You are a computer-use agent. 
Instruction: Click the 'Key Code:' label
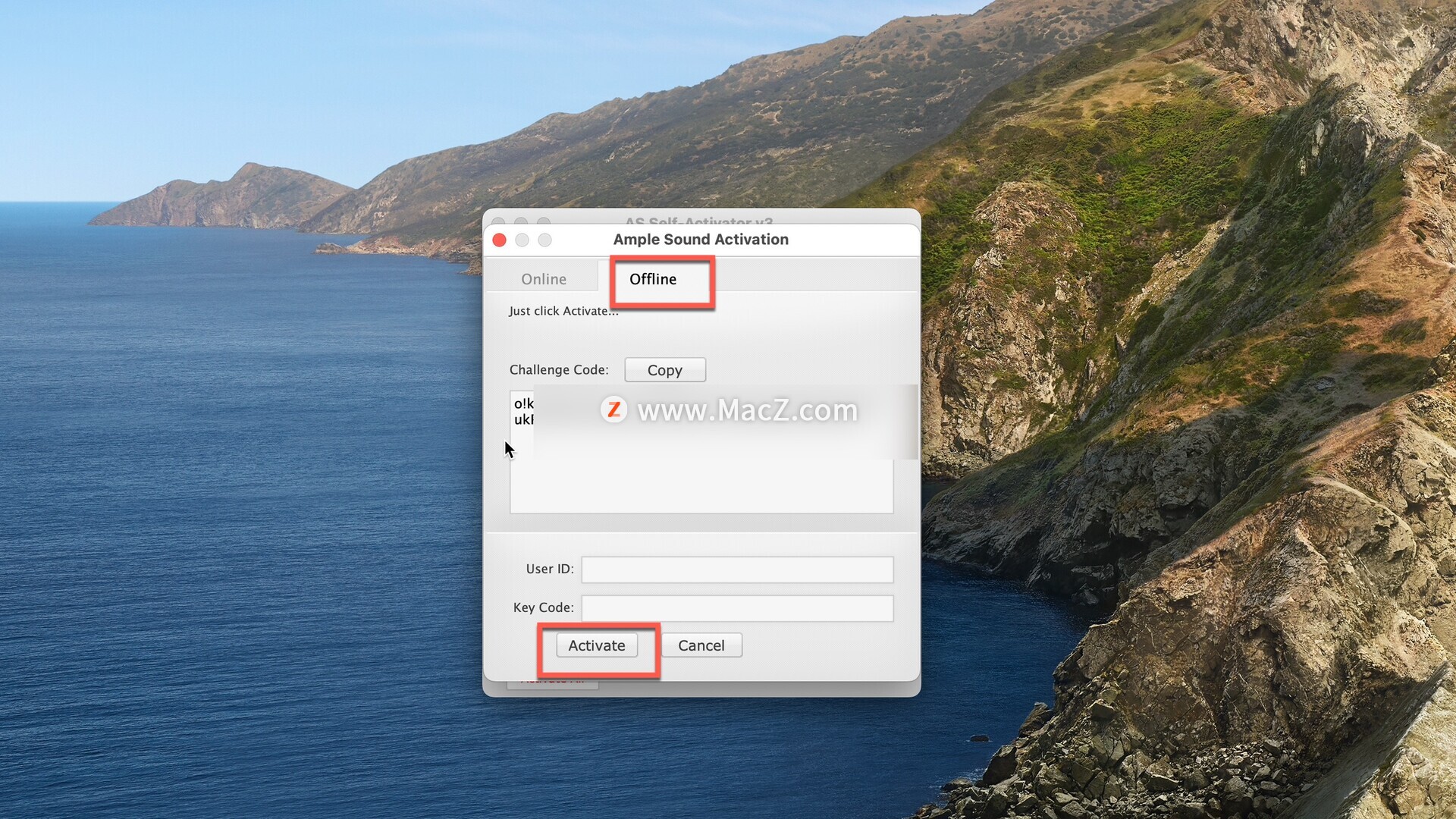pyautogui.click(x=544, y=607)
